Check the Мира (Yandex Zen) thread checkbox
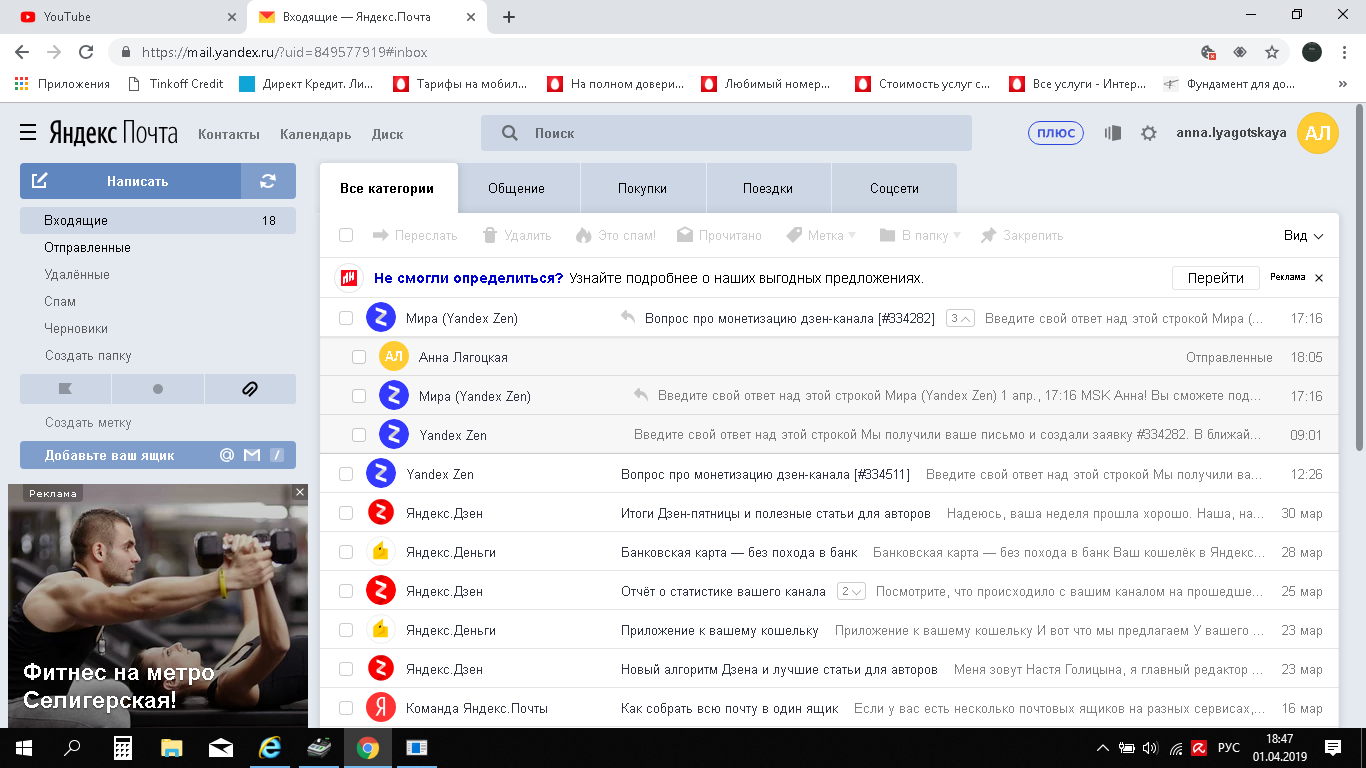The image size is (1366, 768). [x=346, y=318]
